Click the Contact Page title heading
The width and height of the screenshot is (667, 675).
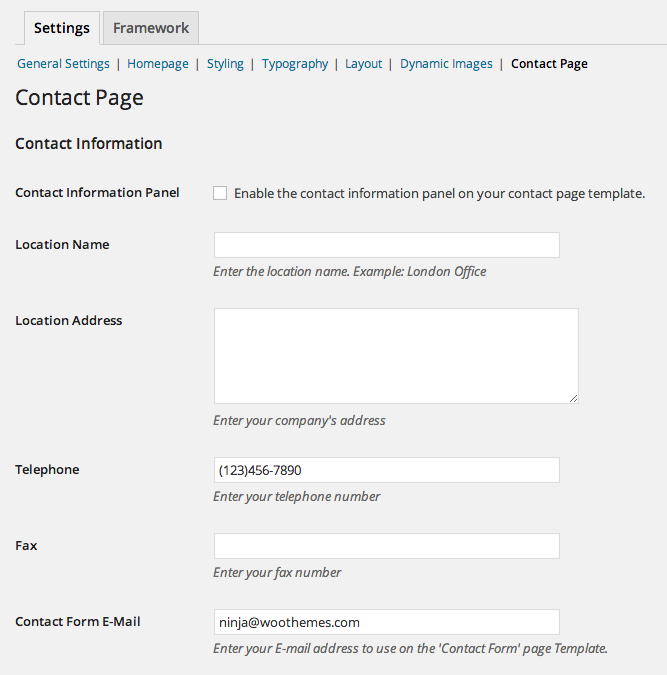[x=79, y=98]
